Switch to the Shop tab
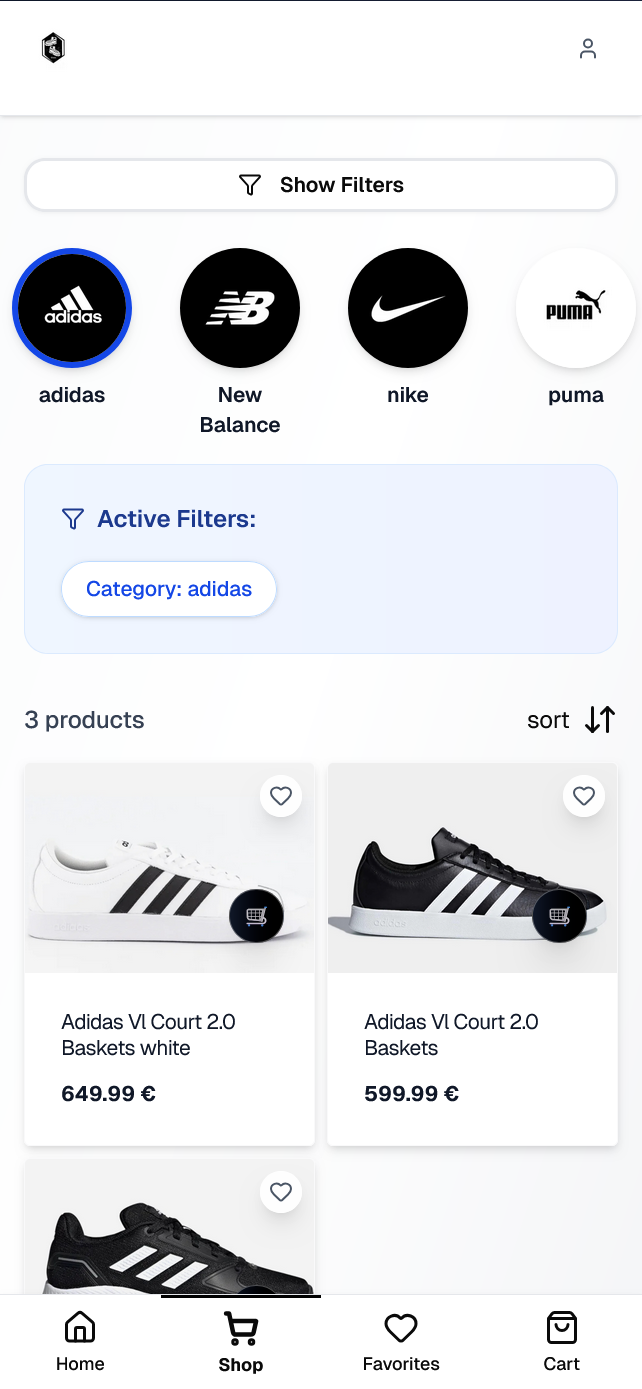 click(x=241, y=1343)
